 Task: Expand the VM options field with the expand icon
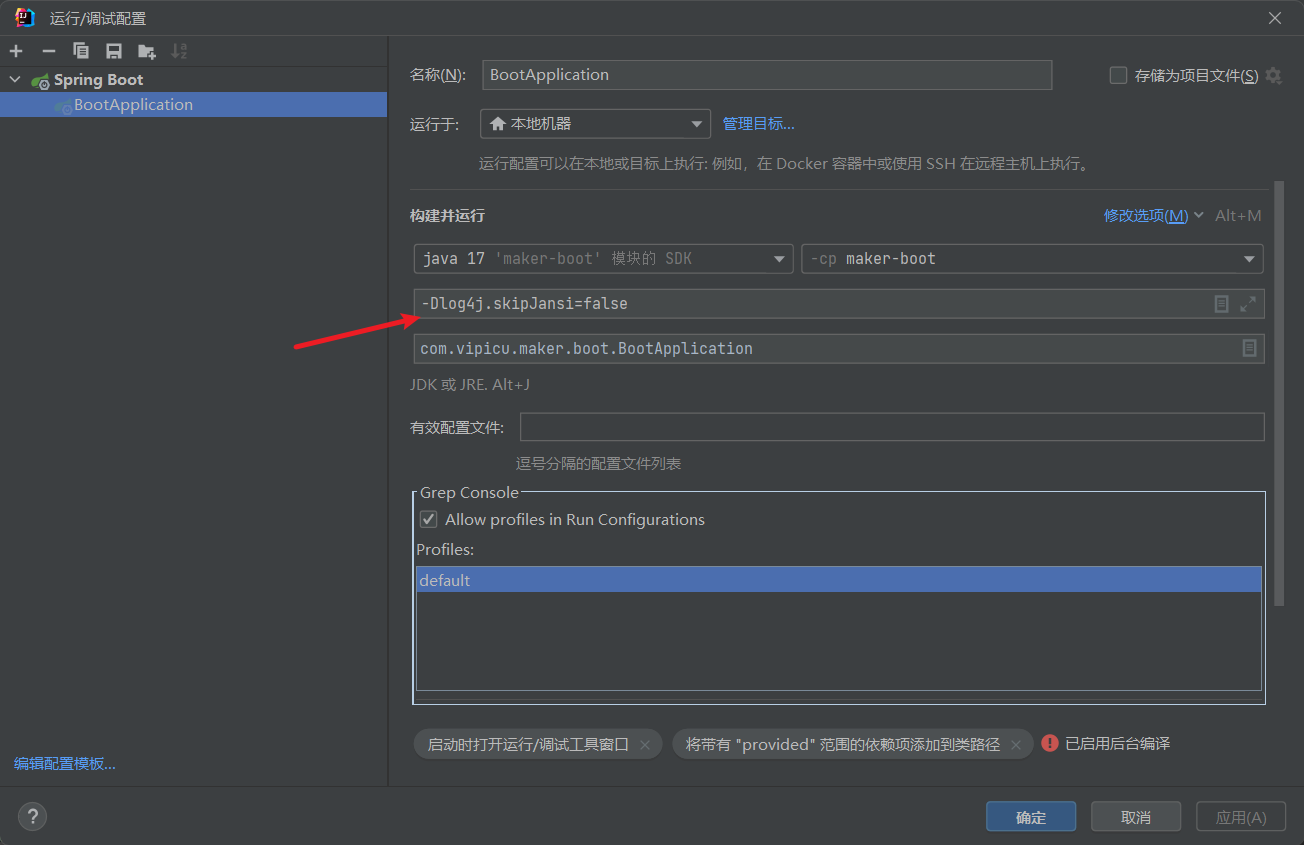tap(1248, 304)
